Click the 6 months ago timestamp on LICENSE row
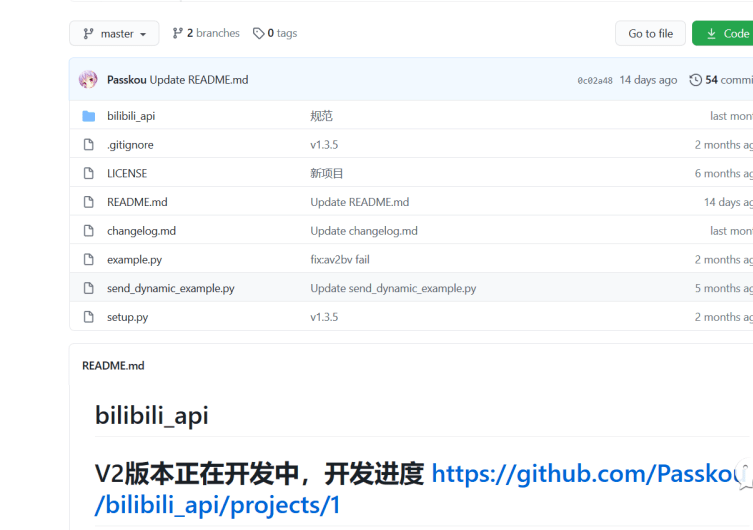The width and height of the screenshot is (753, 530). click(724, 173)
